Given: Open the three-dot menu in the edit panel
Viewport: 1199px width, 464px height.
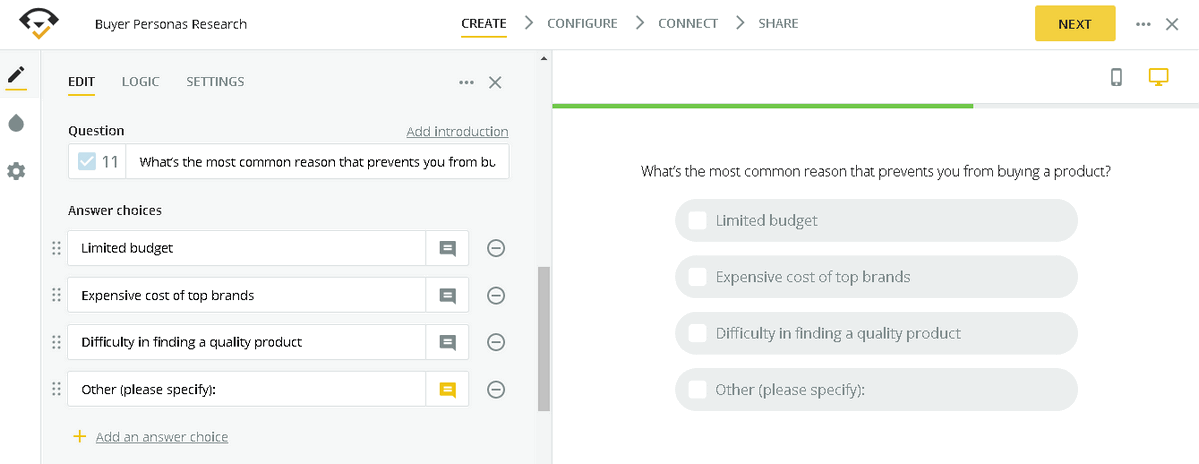Looking at the screenshot, I should pos(466,82).
